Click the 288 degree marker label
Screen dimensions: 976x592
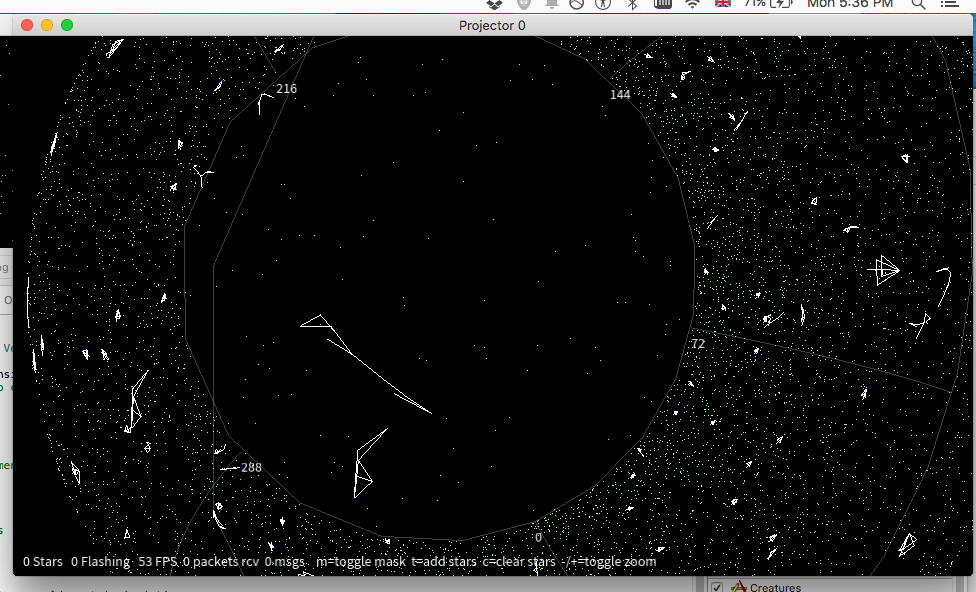[251, 468]
